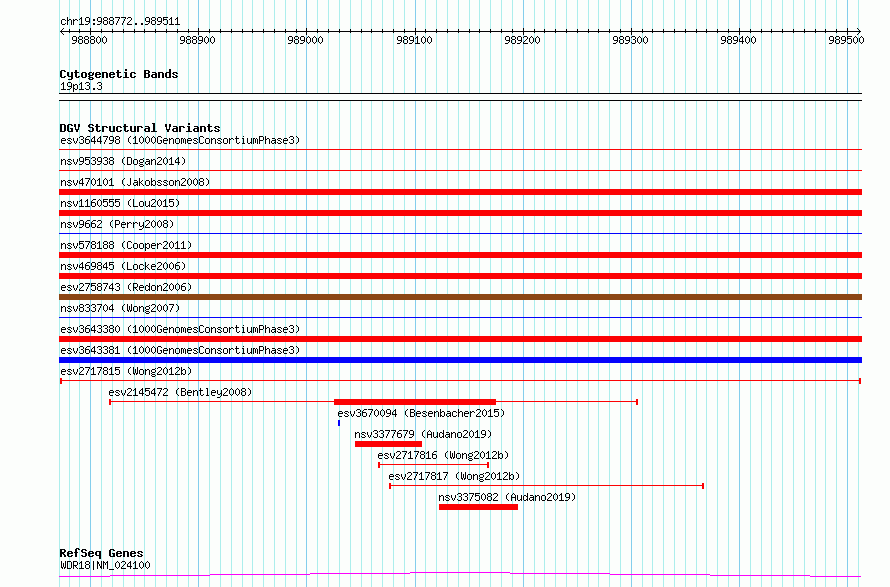The height and width of the screenshot is (587, 890).
Task: Click the 989400 ruler position label
Action: coord(738,40)
